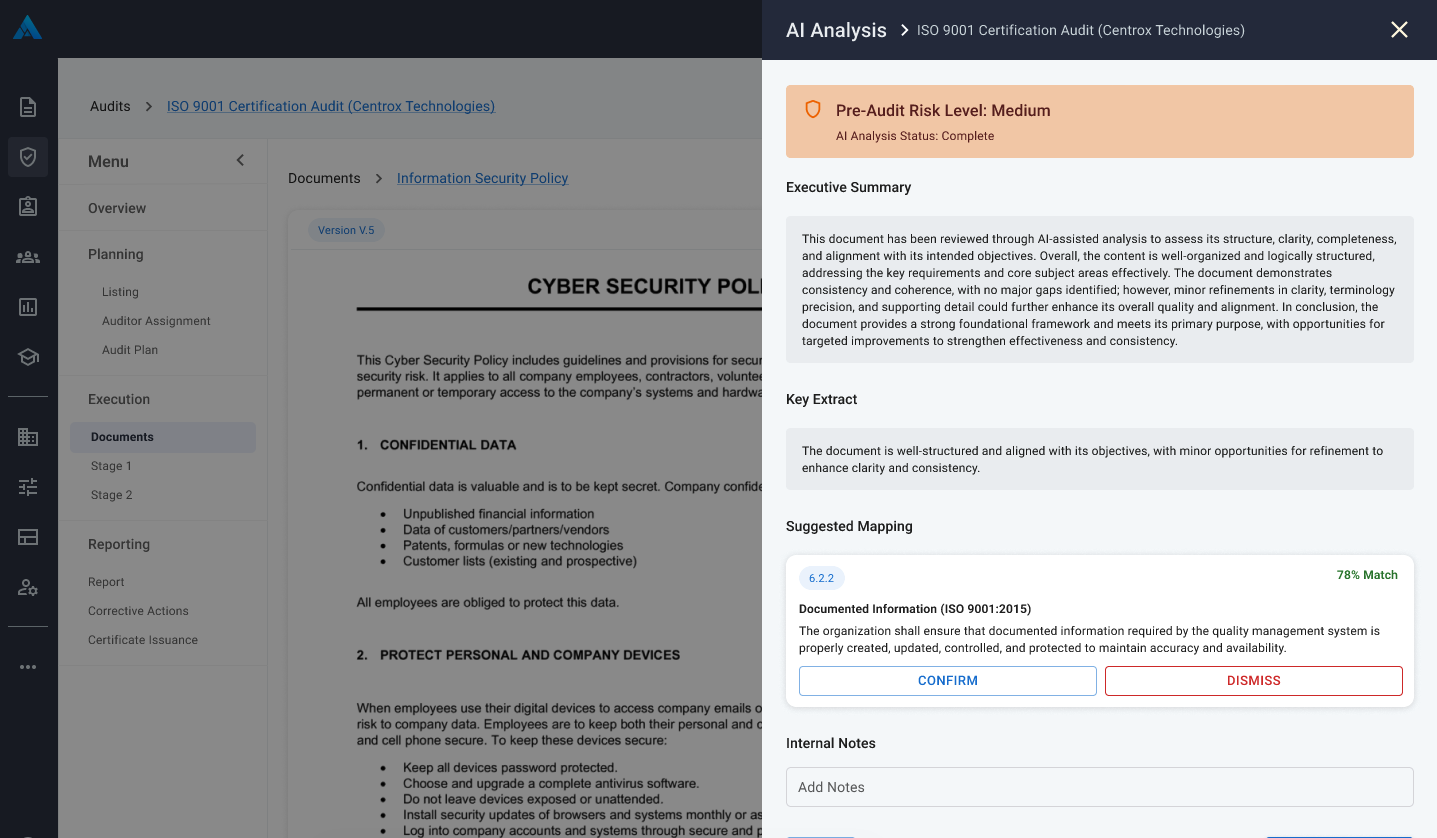Click the AI Analysis Status: Complete text
This screenshot has width=1437, height=838.
pos(915,136)
